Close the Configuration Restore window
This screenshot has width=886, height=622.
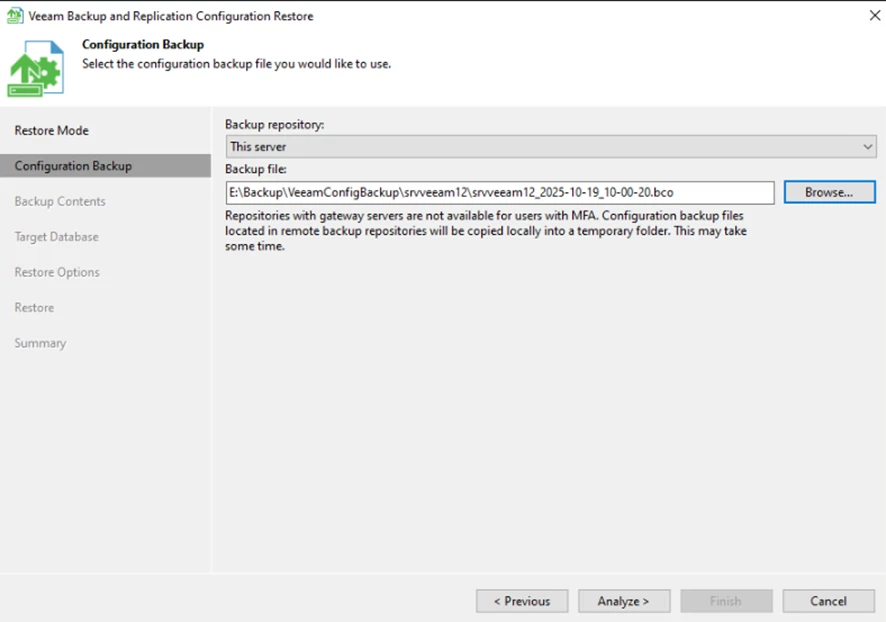pyautogui.click(x=875, y=16)
